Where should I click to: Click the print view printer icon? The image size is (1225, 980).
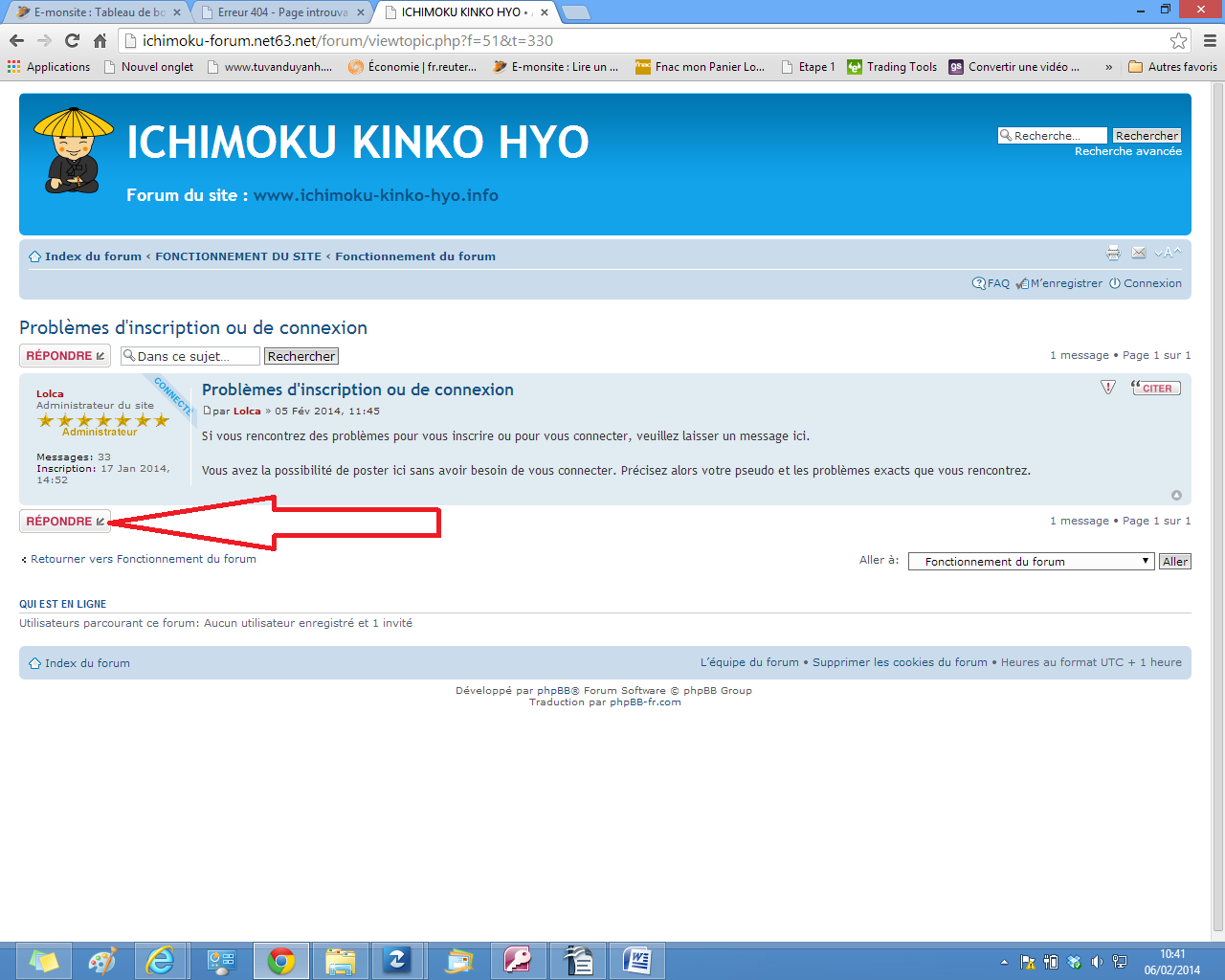coord(1113,253)
